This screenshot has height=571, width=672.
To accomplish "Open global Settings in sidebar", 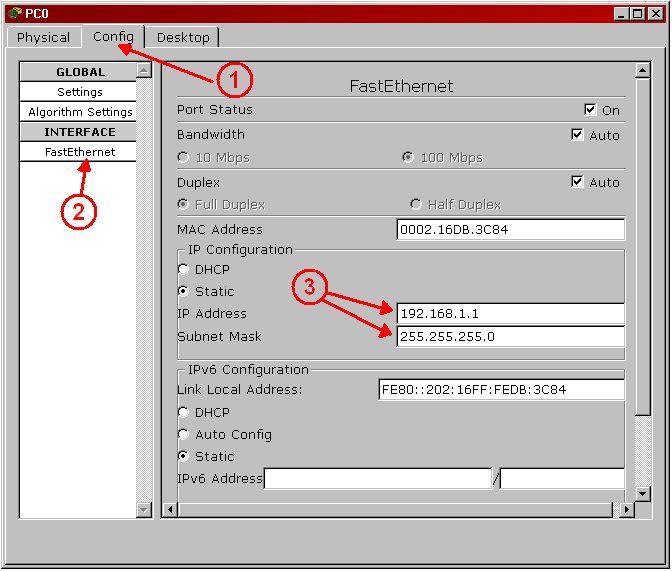I will pos(79,92).
